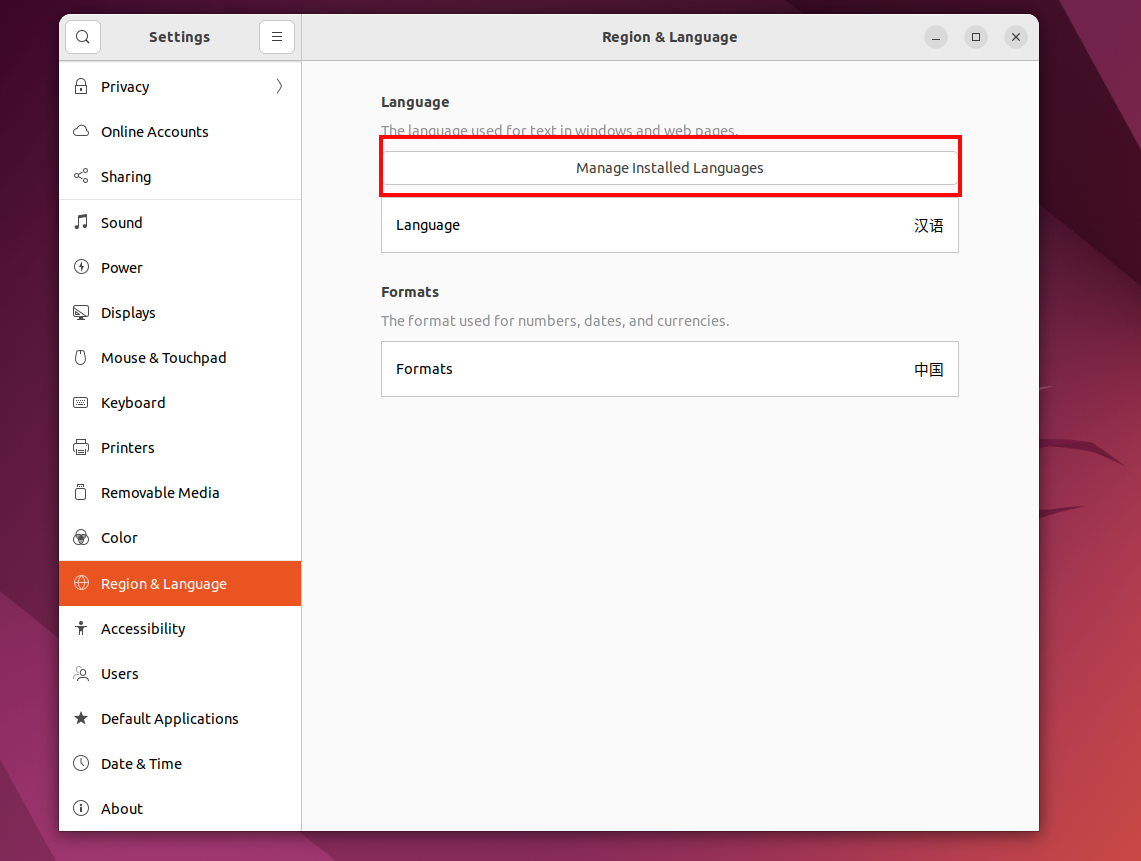The image size is (1141, 861).
Task: Click the Default Applications star icon
Action: (82, 718)
